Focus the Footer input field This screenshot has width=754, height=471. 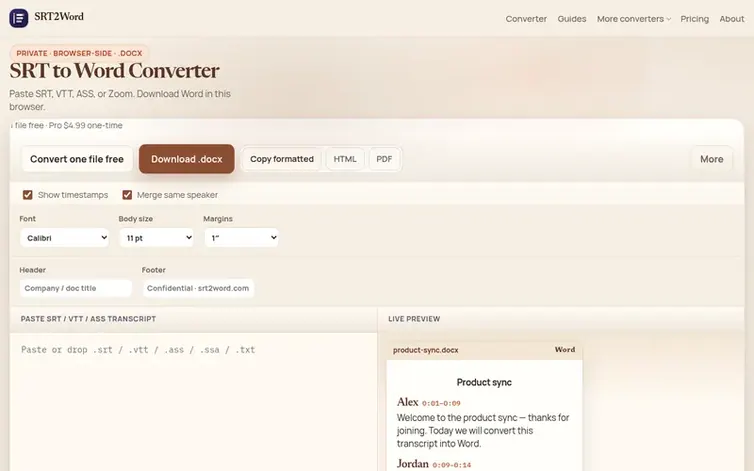click(198, 288)
